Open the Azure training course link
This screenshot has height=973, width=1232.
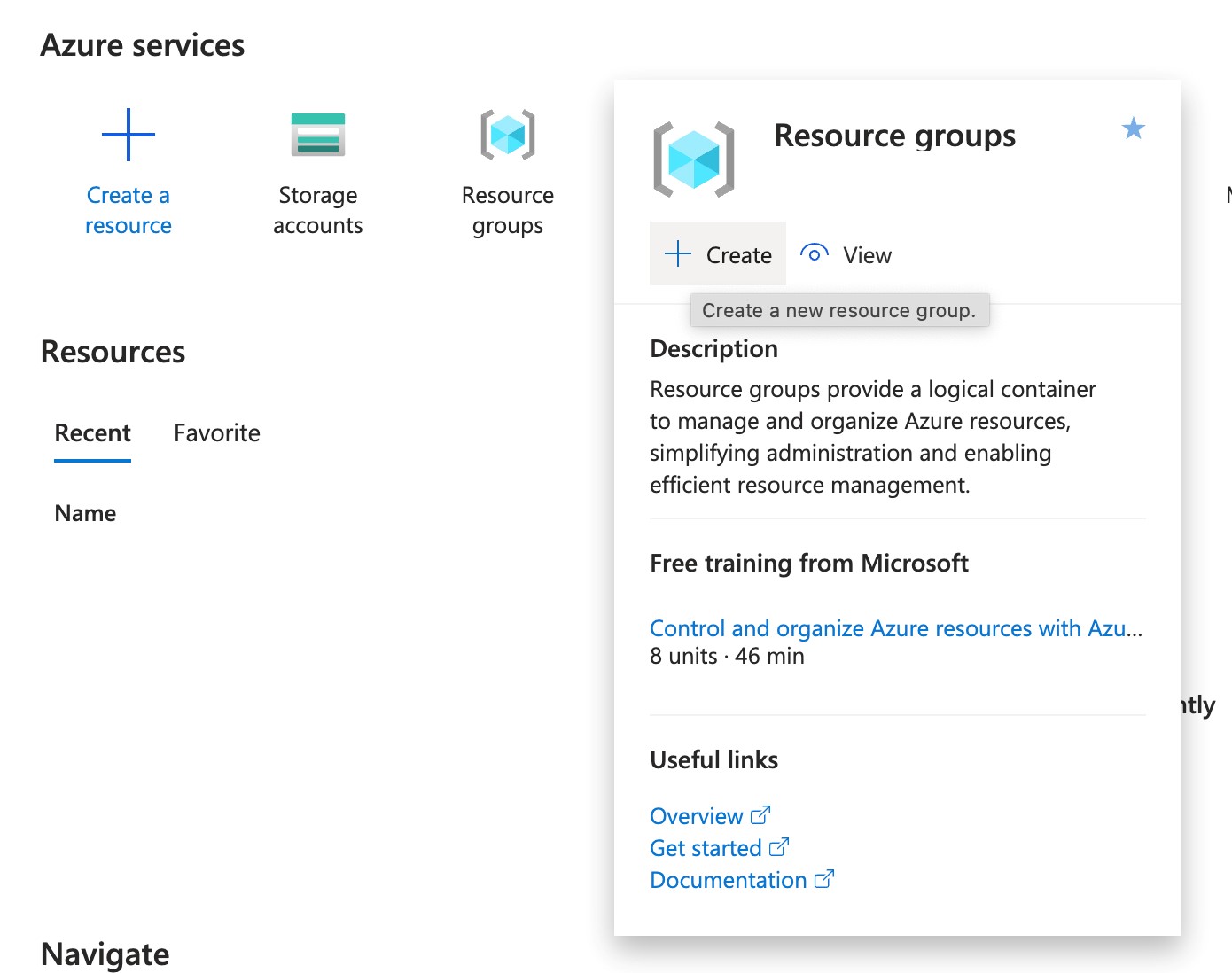895,628
